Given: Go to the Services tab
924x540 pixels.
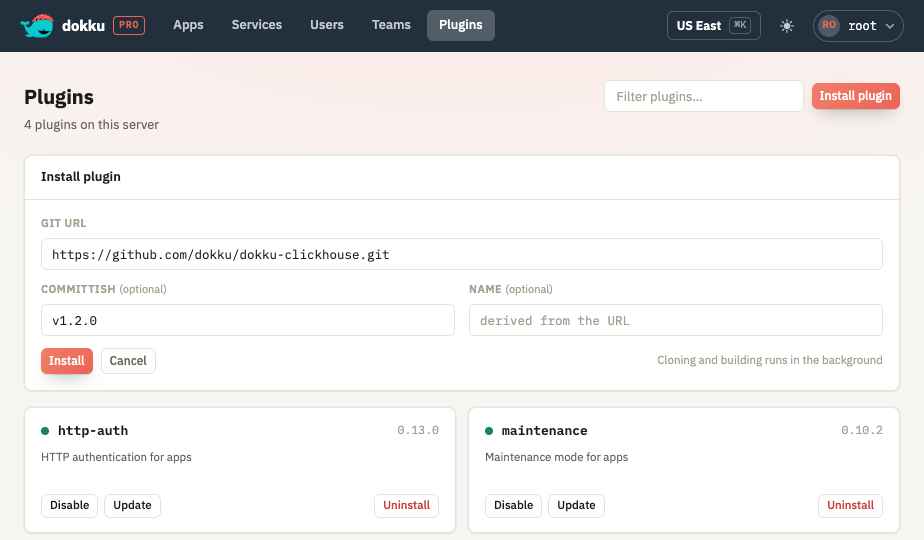Looking at the screenshot, I should pos(256,25).
